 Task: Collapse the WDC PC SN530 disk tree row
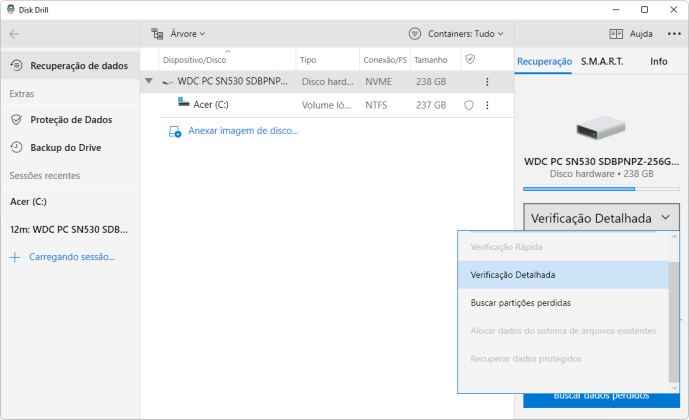click(x=149, y=81)
